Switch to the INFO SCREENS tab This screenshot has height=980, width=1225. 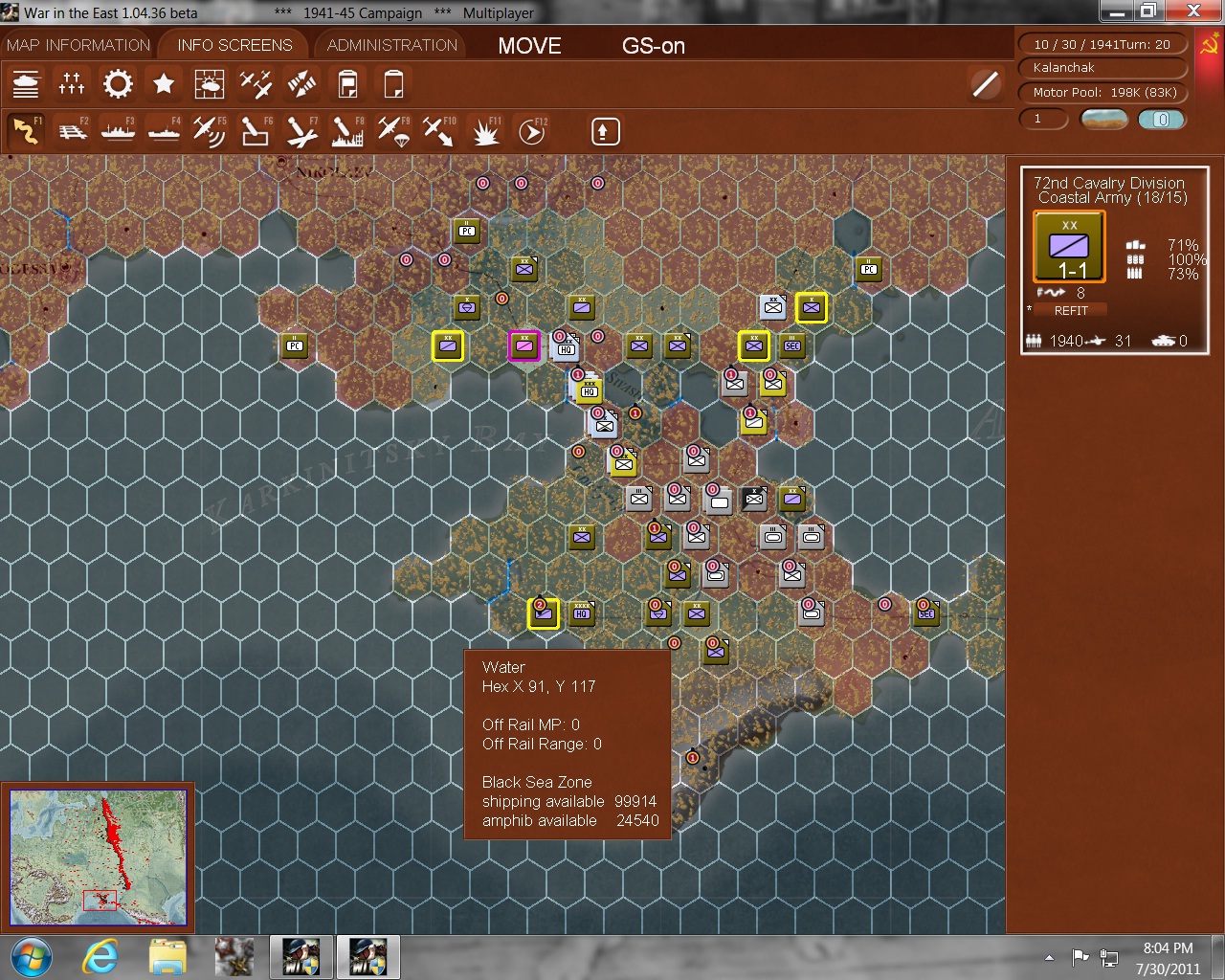(234, 45)
